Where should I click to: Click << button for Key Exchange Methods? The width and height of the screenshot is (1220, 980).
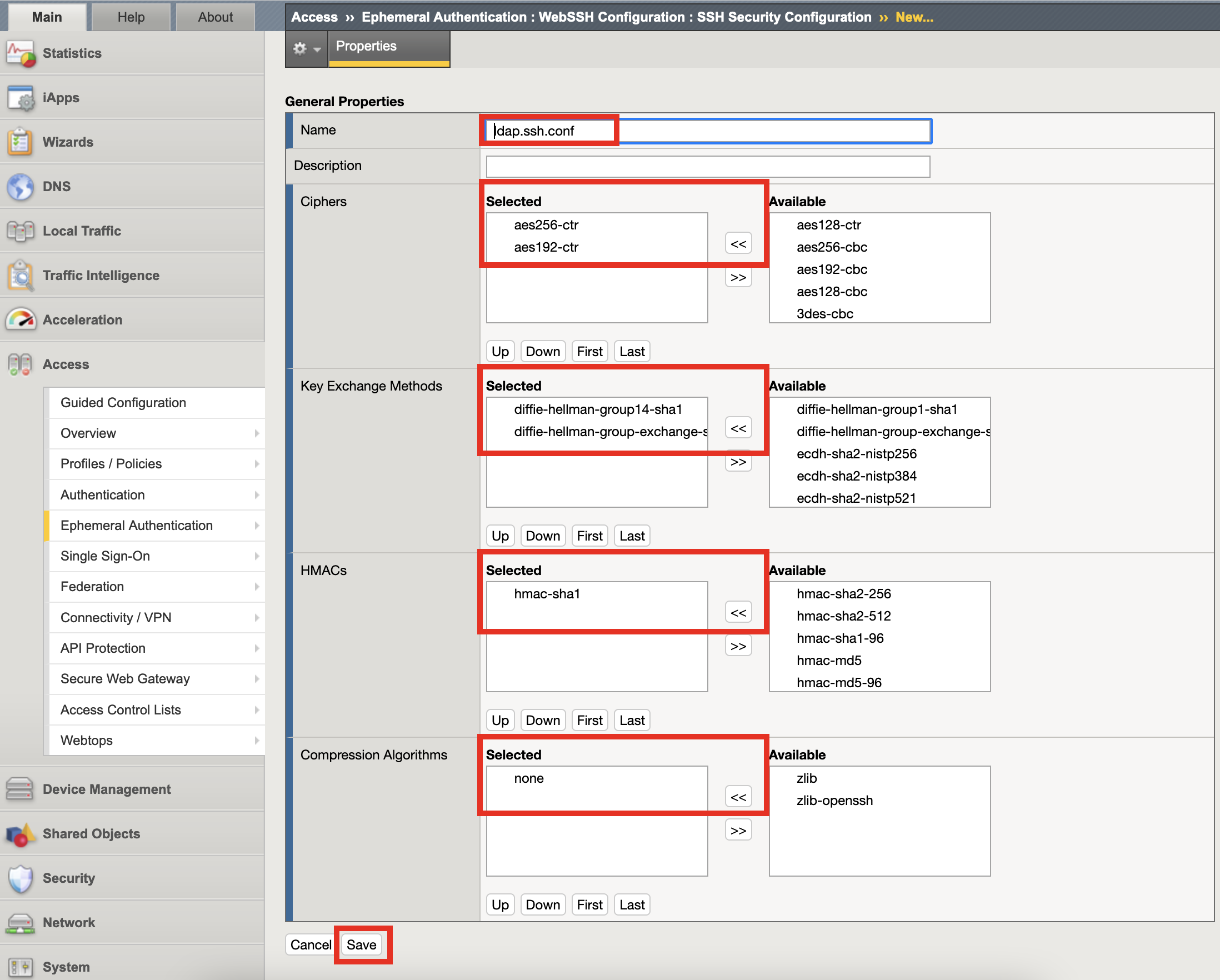(738, 428)
